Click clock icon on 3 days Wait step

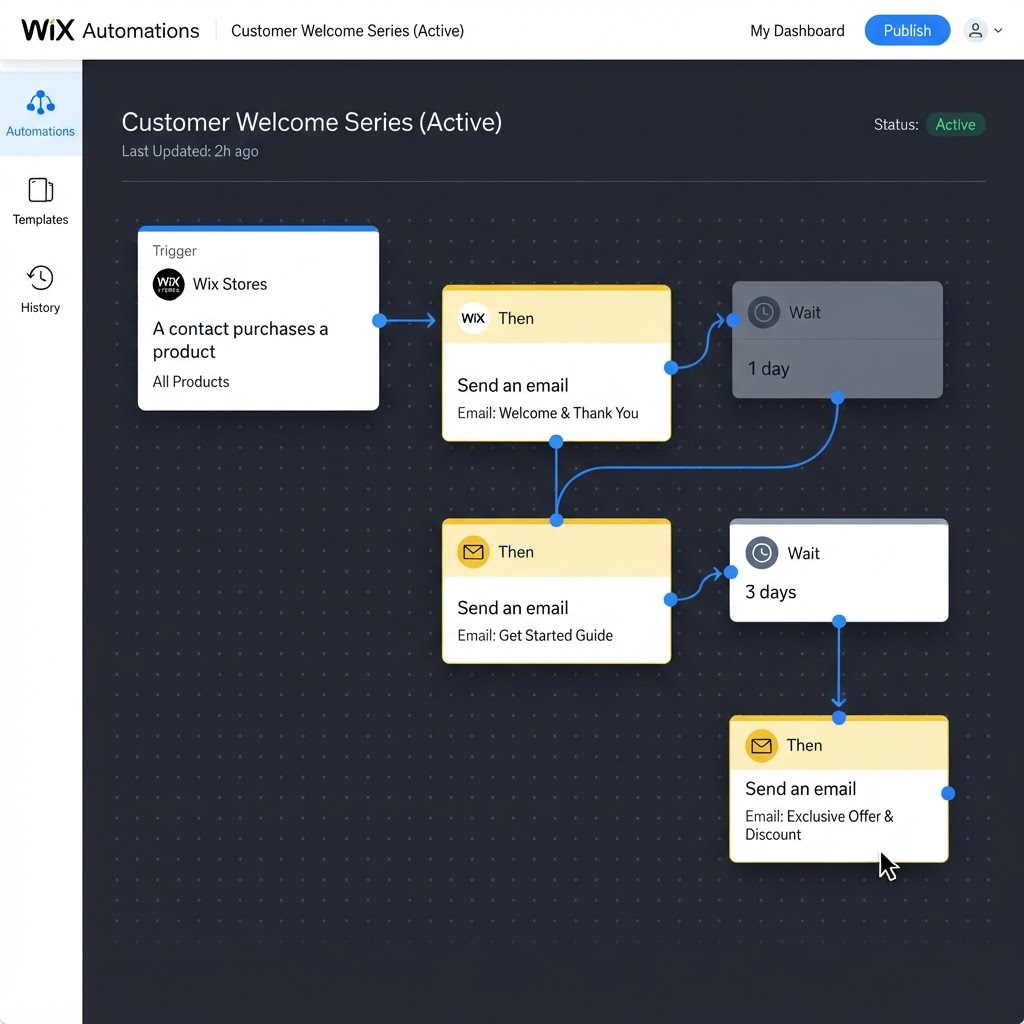761,552
